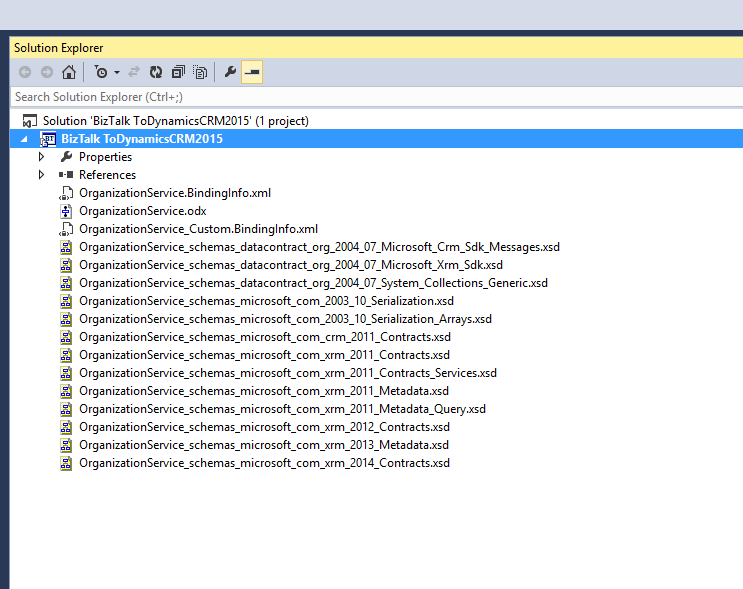Open Properties wrench toolbar icon
This screenshot has height=589, width=743.
[230, 72]
